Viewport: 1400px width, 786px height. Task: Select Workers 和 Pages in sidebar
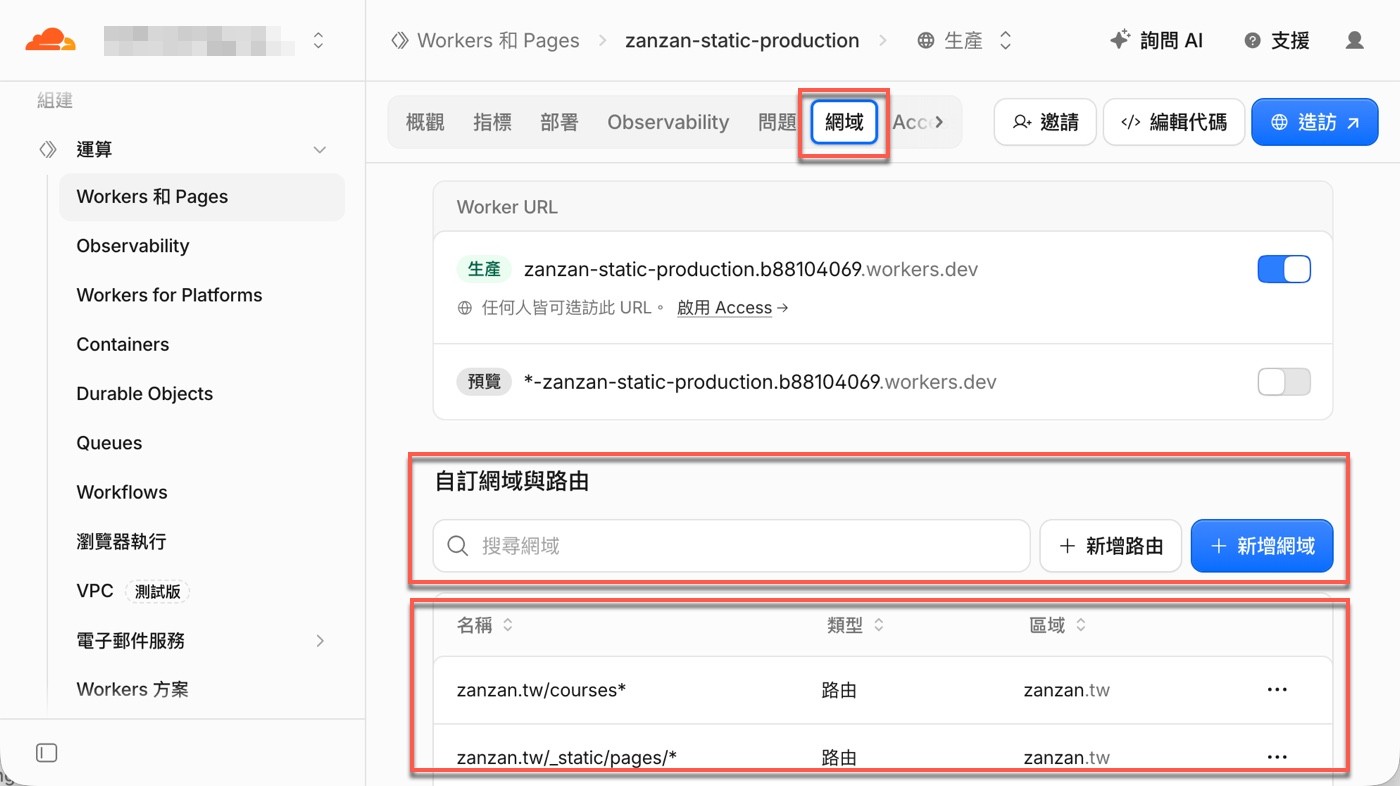[202, 197]
